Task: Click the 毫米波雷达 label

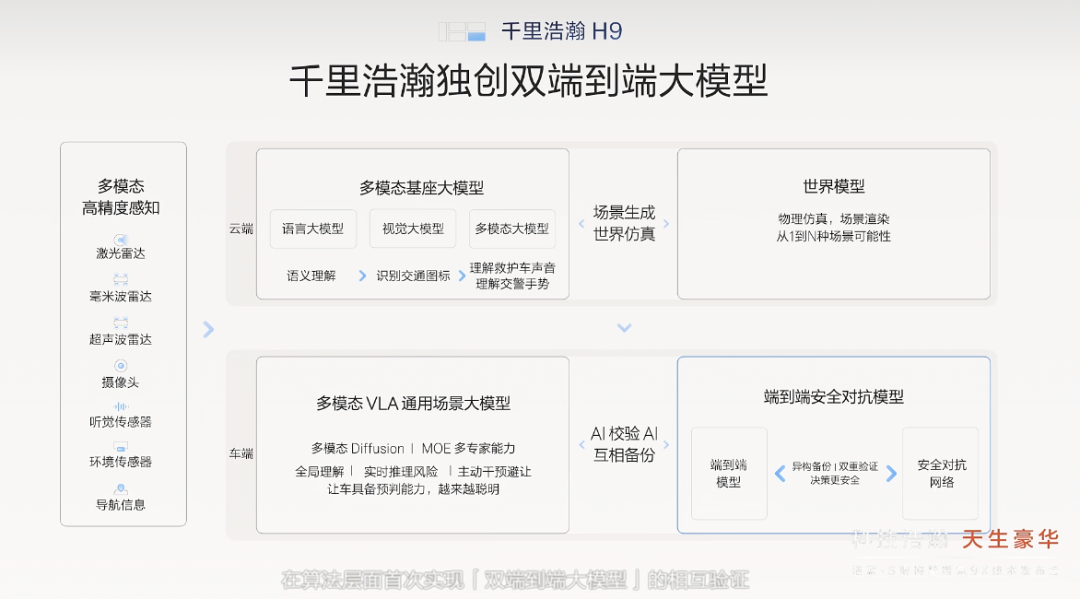Action: (121, 297)
